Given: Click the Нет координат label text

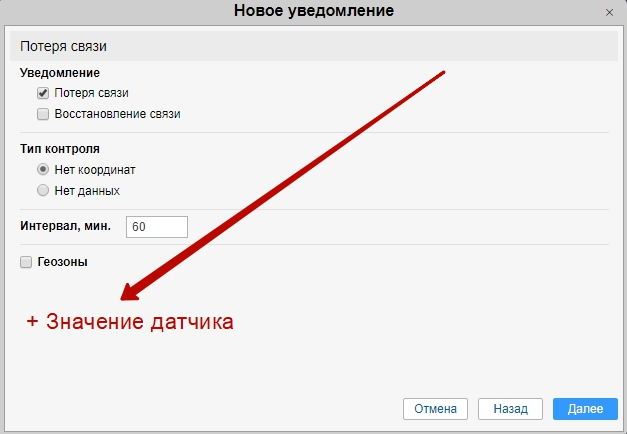Looking at the screenshot, I should click(x=95, y=170).
